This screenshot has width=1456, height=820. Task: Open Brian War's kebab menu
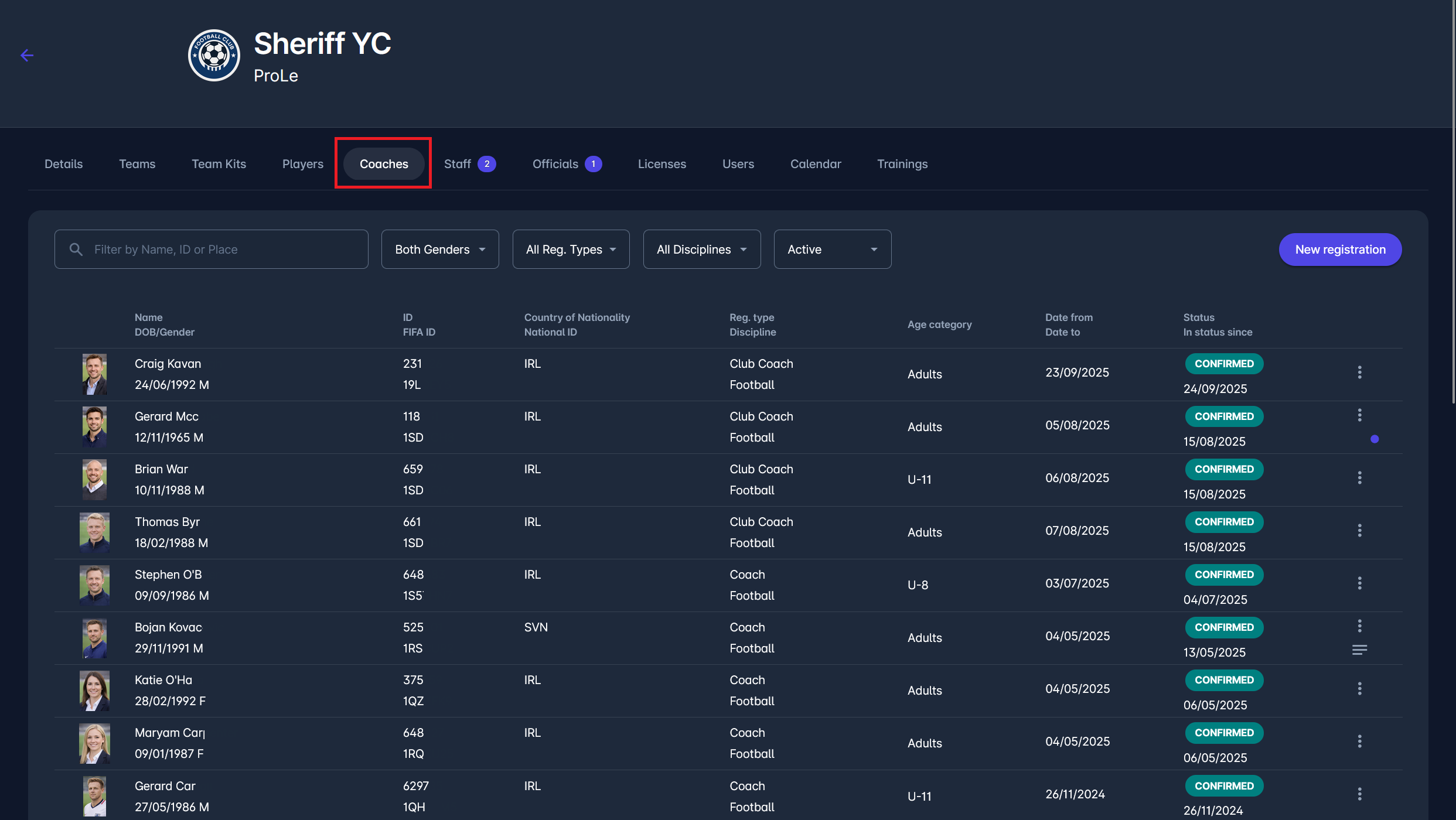(1359, 478)
